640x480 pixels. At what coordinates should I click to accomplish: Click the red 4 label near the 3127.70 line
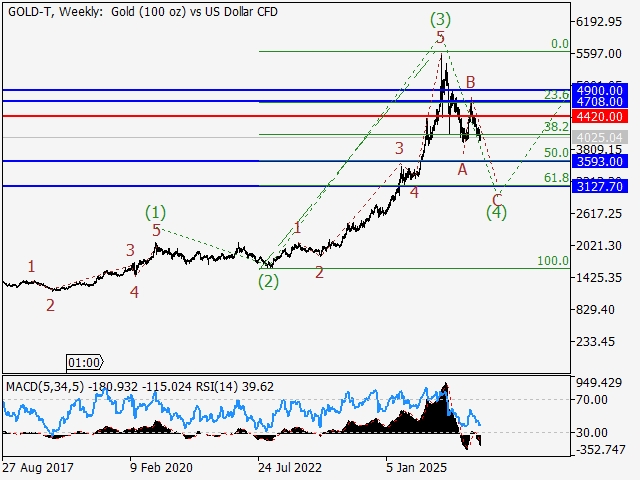tap(414, 192)
